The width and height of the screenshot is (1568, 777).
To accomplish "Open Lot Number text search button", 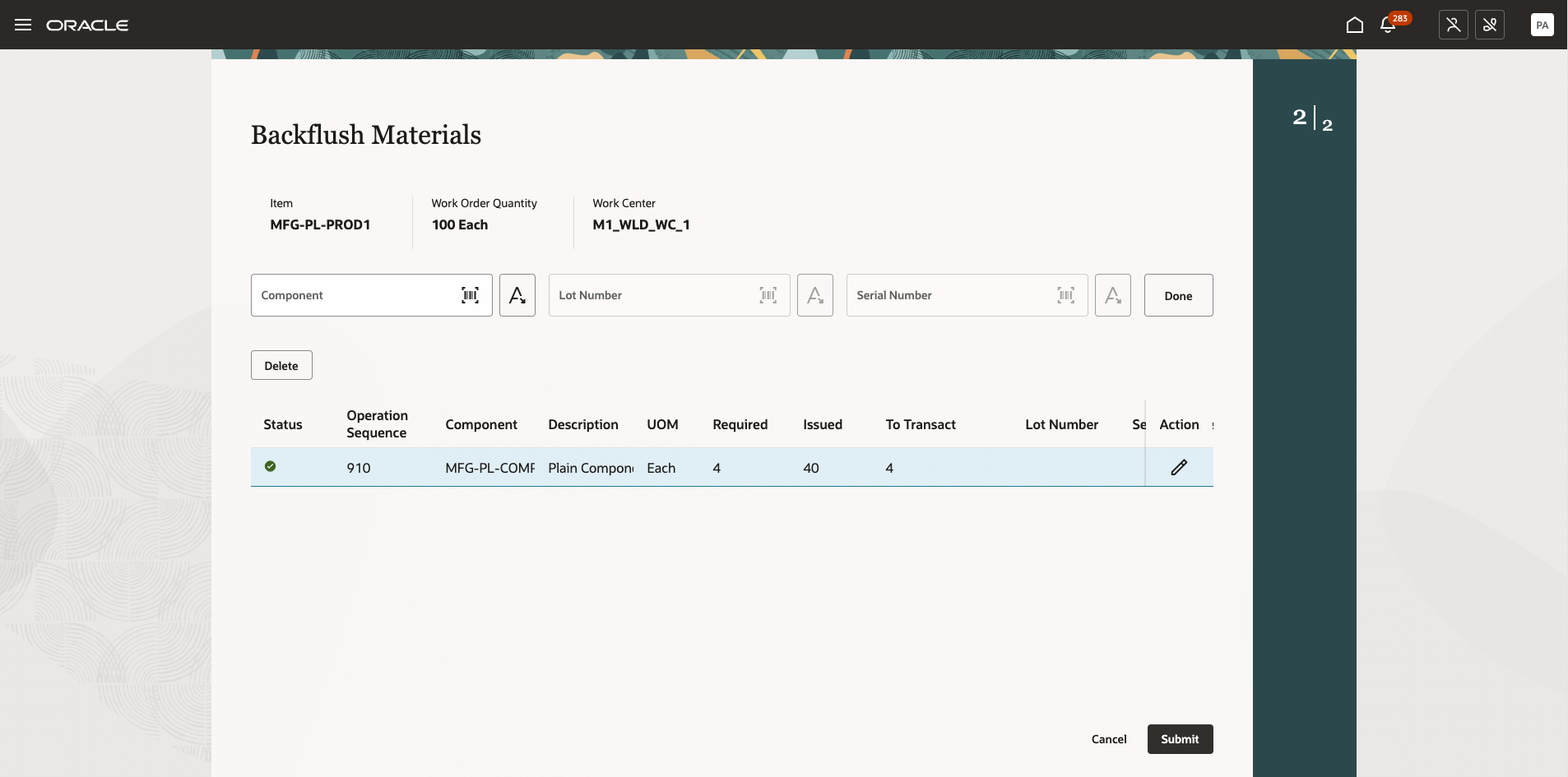I will click(815, 295).
